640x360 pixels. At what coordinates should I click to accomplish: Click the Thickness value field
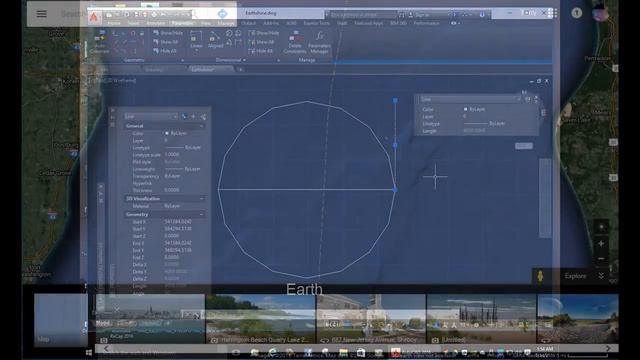point(172,190)
